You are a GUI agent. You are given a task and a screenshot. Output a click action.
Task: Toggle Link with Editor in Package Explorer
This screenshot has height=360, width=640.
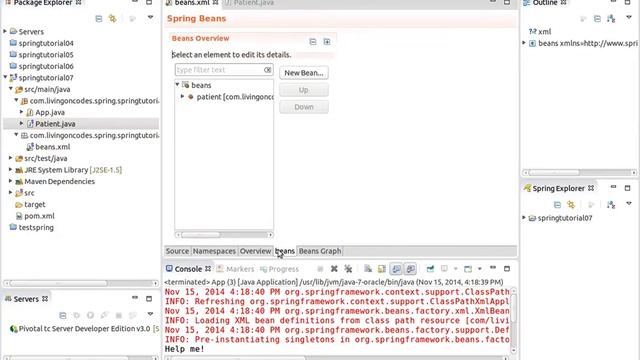click(x=113, y=19)
